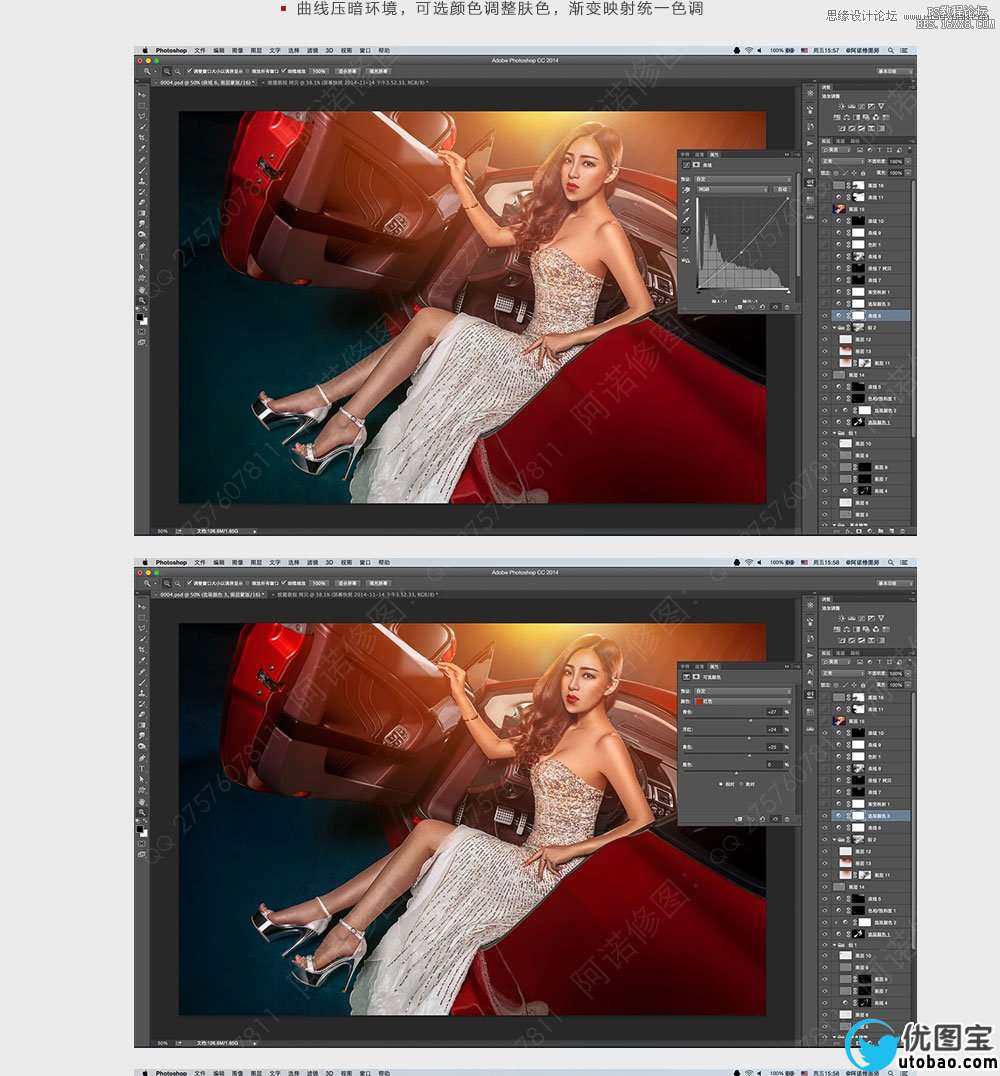Click the 适合屏幕 (Fit Screen) button in the Curves screenshot
Image resolution: width=1000 pixels, height=1076 pixels.
click(x=348, y=71)
